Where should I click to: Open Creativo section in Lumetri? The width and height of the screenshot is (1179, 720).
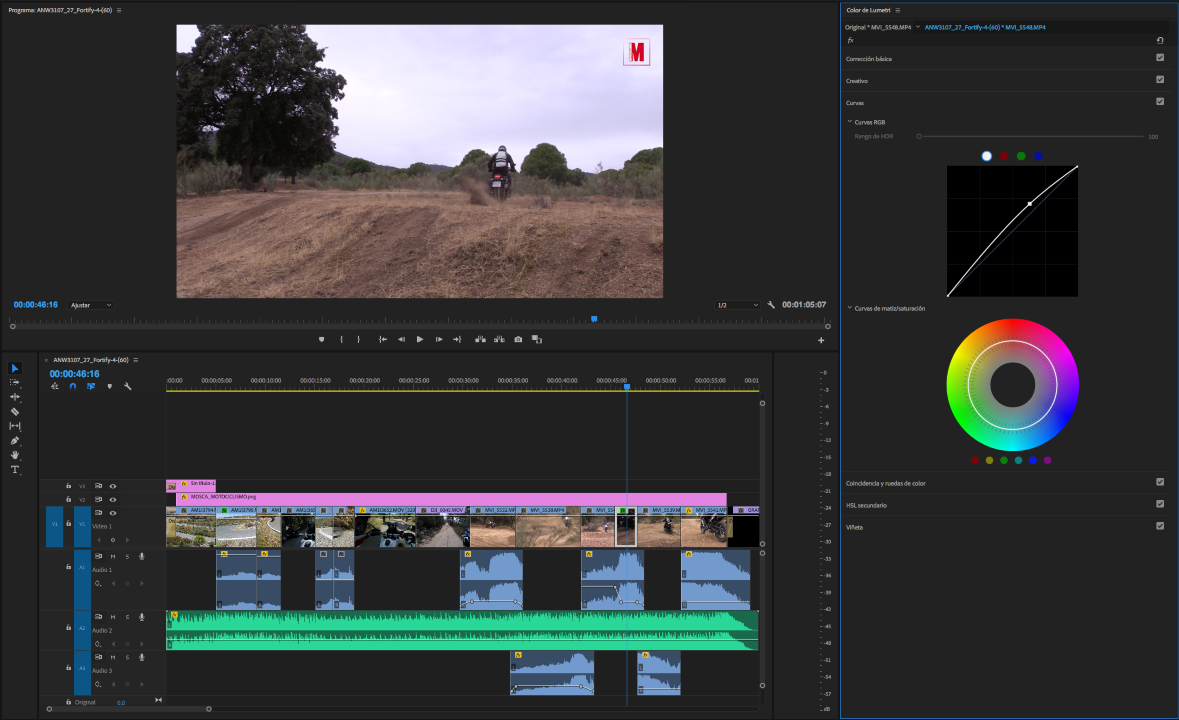pyautogui.click(x=856, y=80)
